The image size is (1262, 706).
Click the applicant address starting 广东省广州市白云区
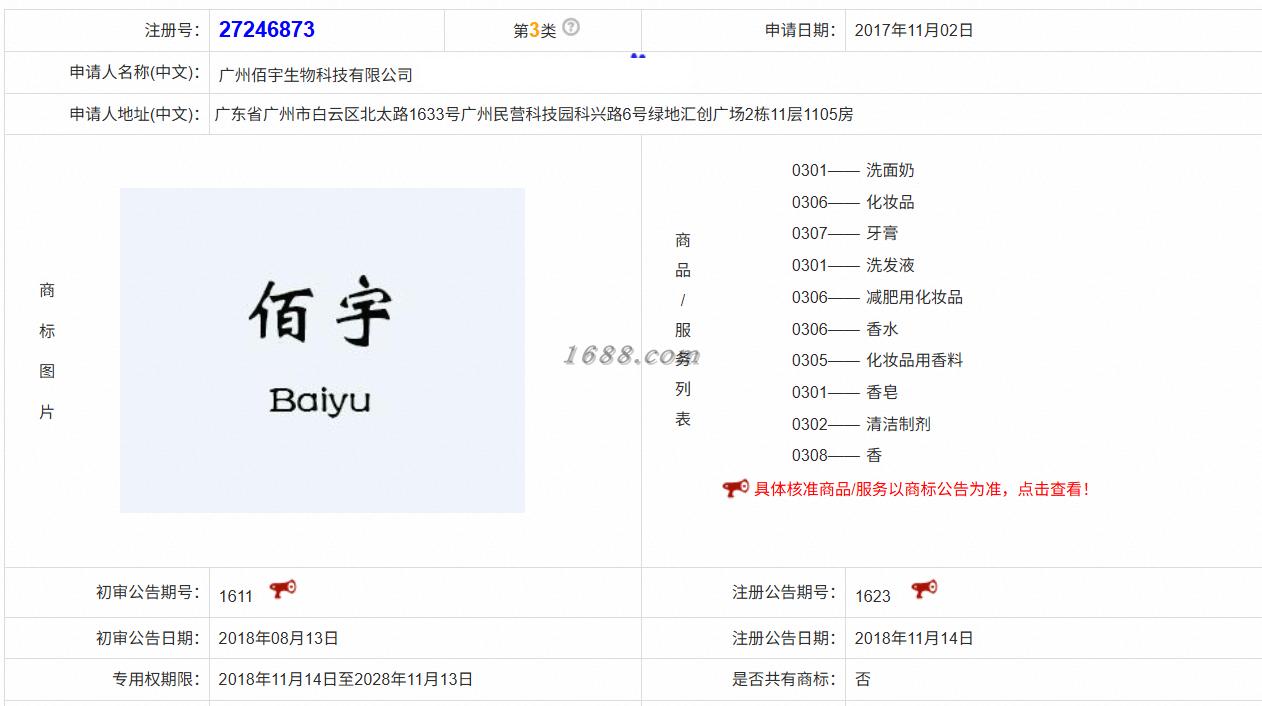534,114
